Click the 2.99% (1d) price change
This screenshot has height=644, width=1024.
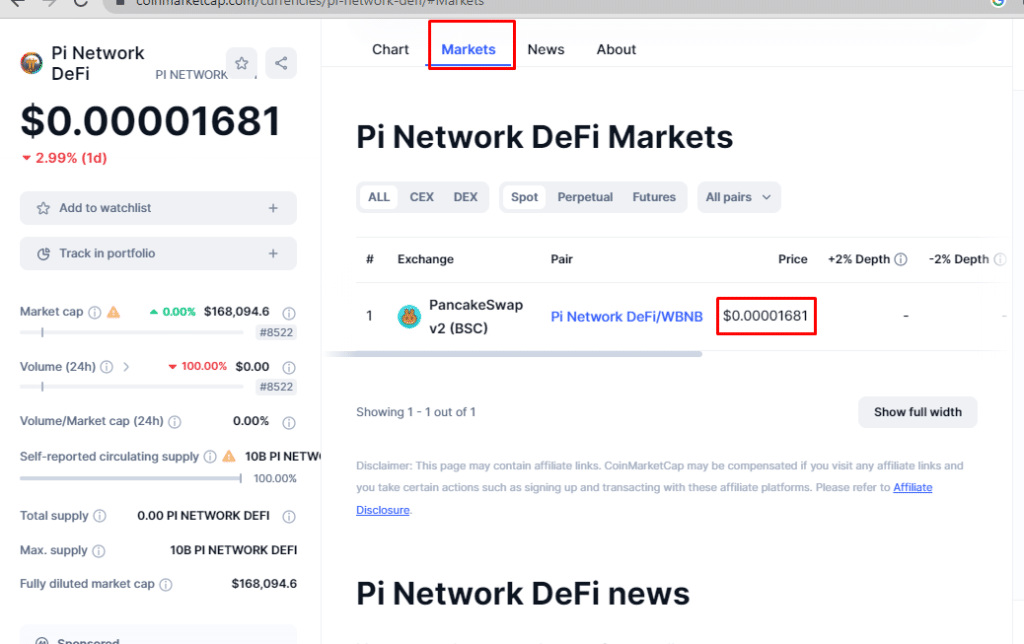click(x=64, y=158)
